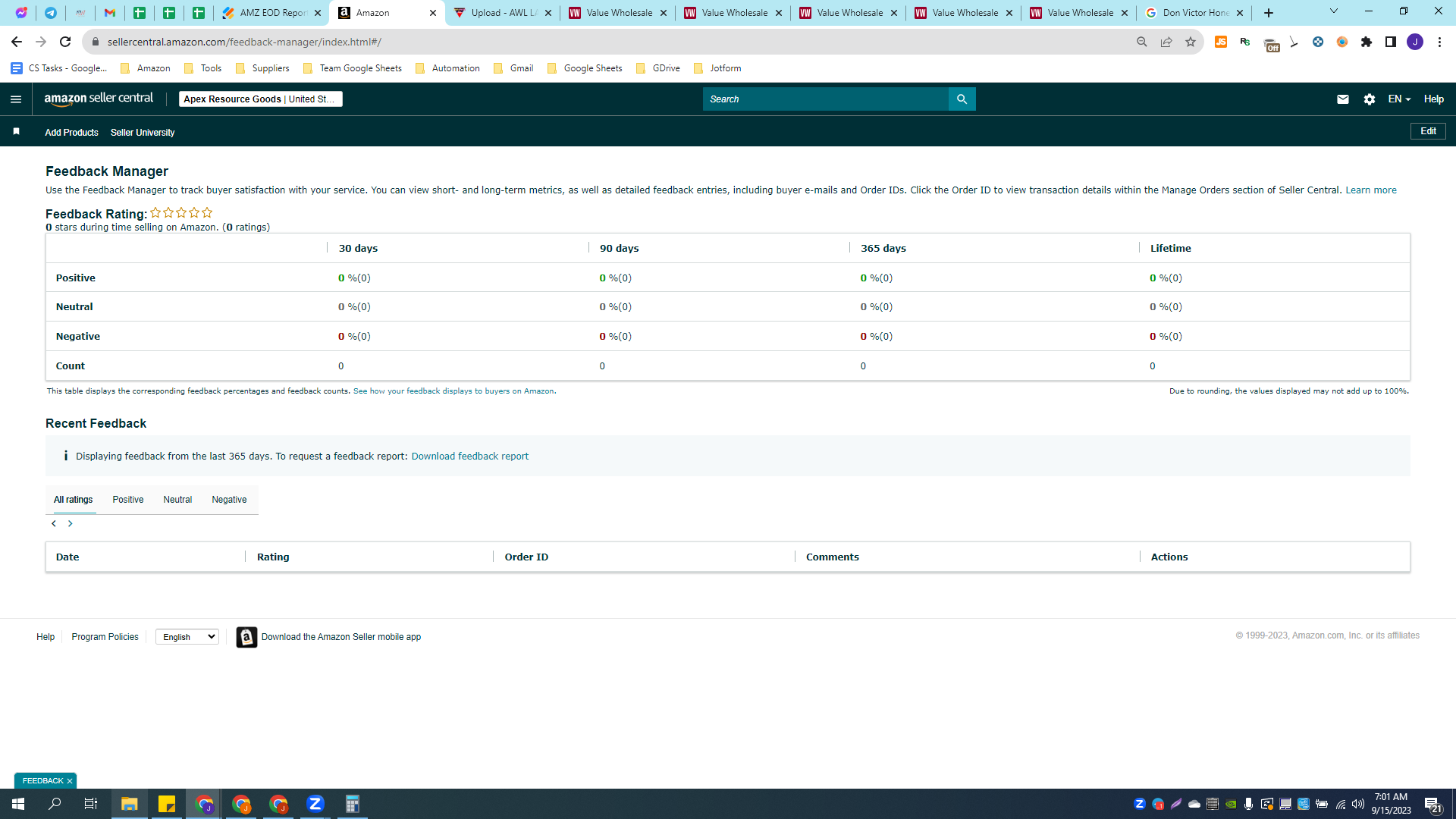The width and height of the screenshot is (1456, 819).
Task: Click Add Products in the nav bar
Action: (71, 133)
